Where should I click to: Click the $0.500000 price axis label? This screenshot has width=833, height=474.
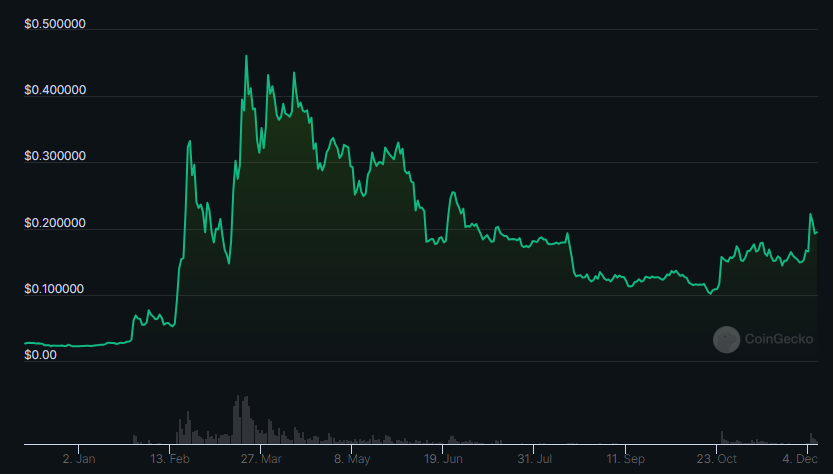coord(55,24)
